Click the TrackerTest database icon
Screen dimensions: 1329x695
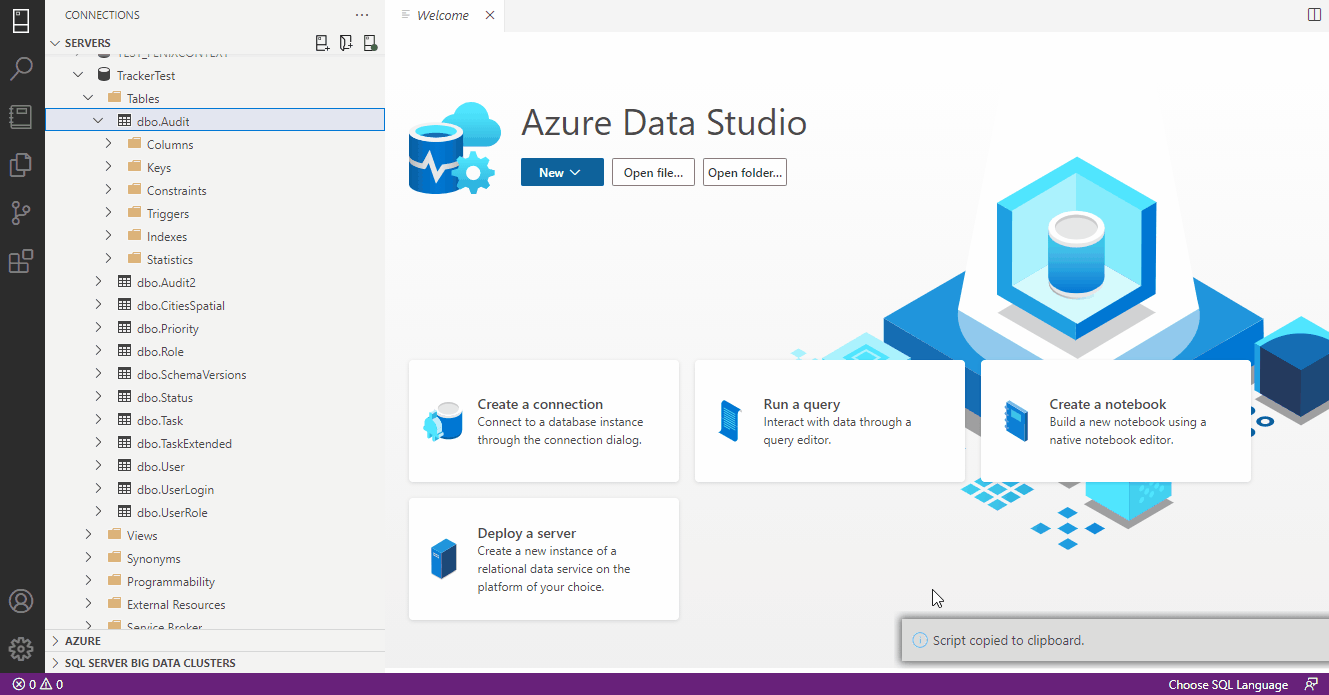[x=104, y=75]
